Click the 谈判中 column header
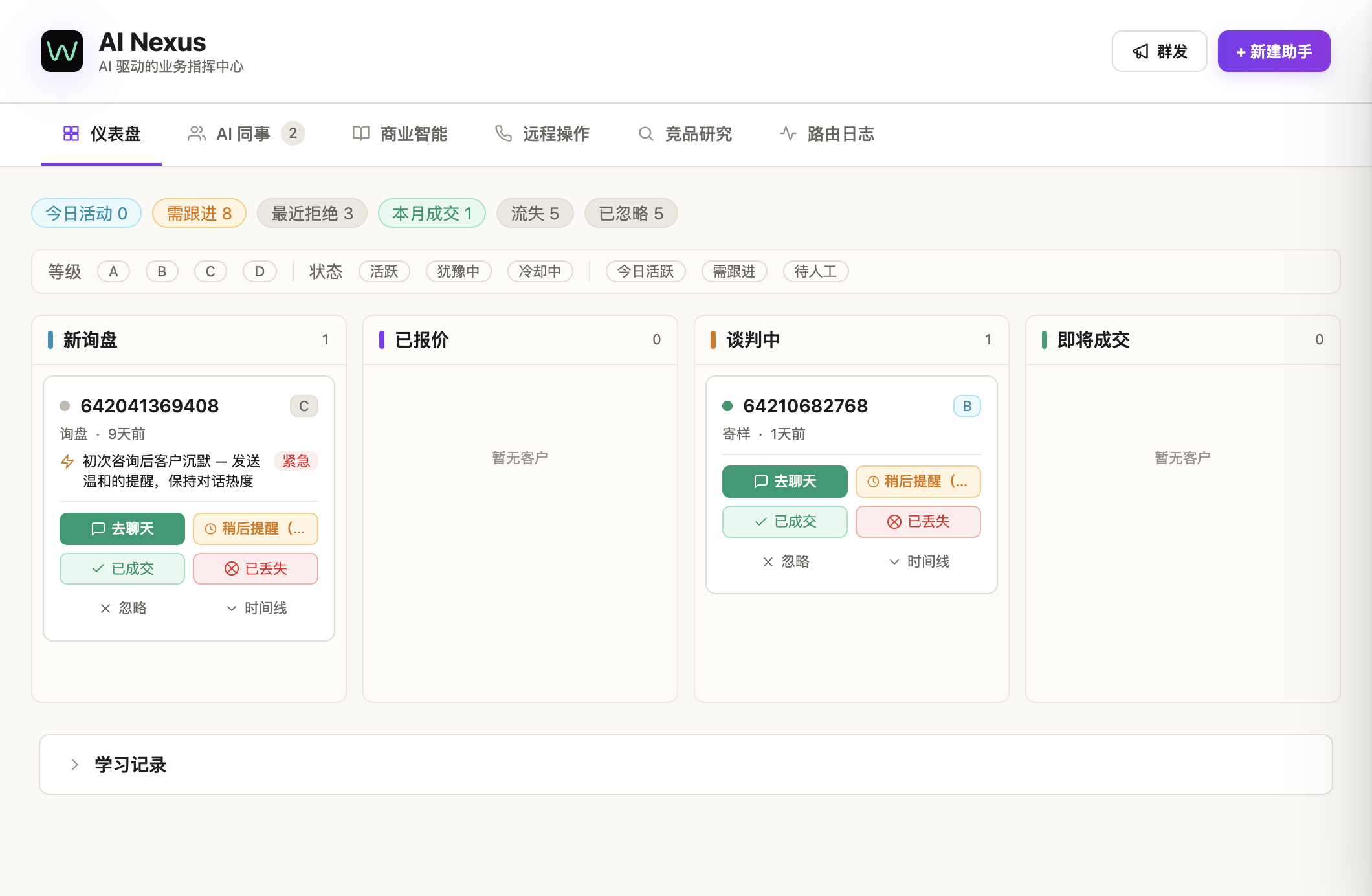 [x=852, y=340]
